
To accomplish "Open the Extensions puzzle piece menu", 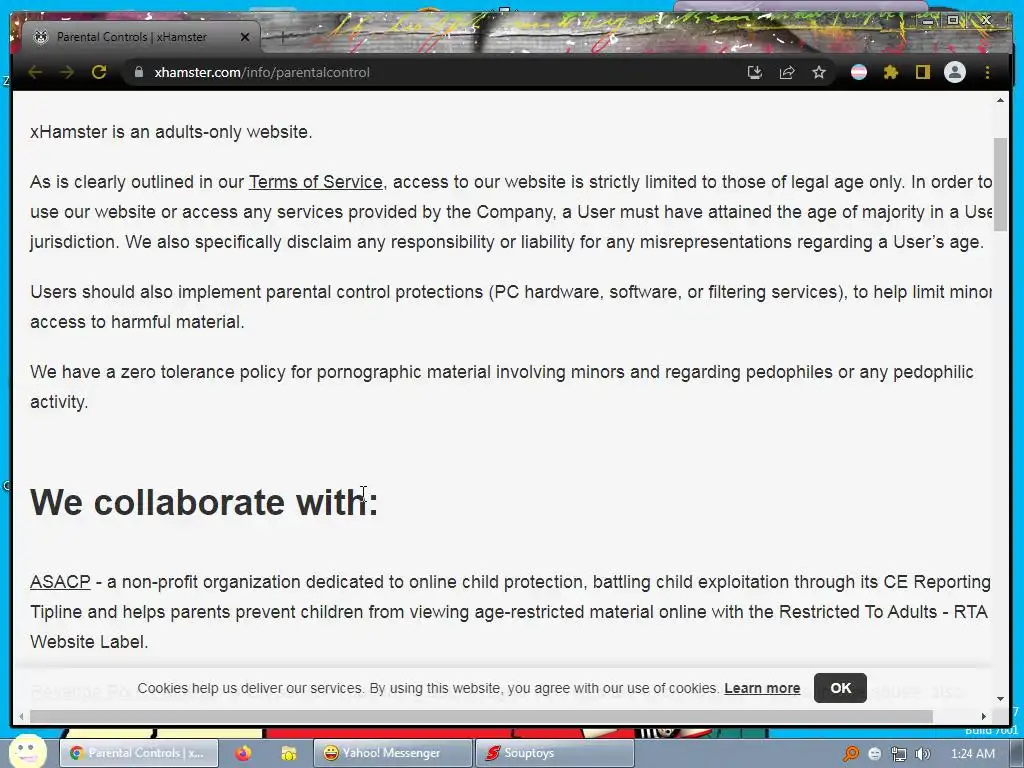I will coord(891,72).
